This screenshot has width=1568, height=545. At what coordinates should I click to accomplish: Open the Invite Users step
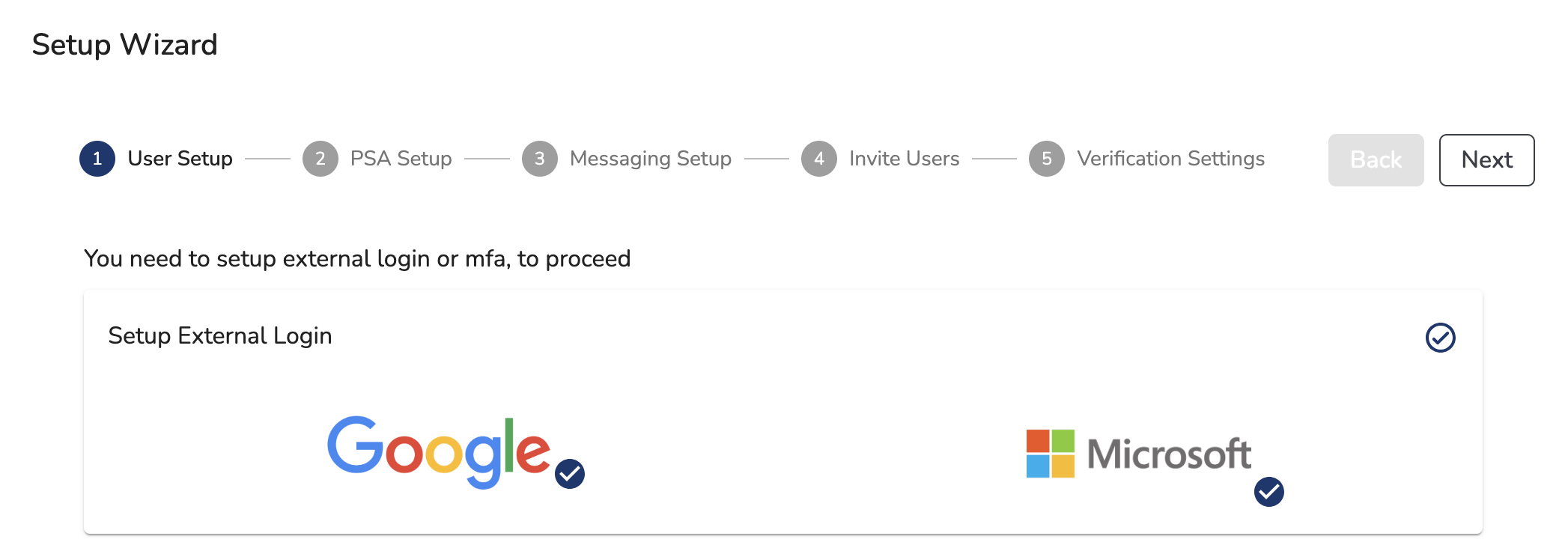point(905,159)
